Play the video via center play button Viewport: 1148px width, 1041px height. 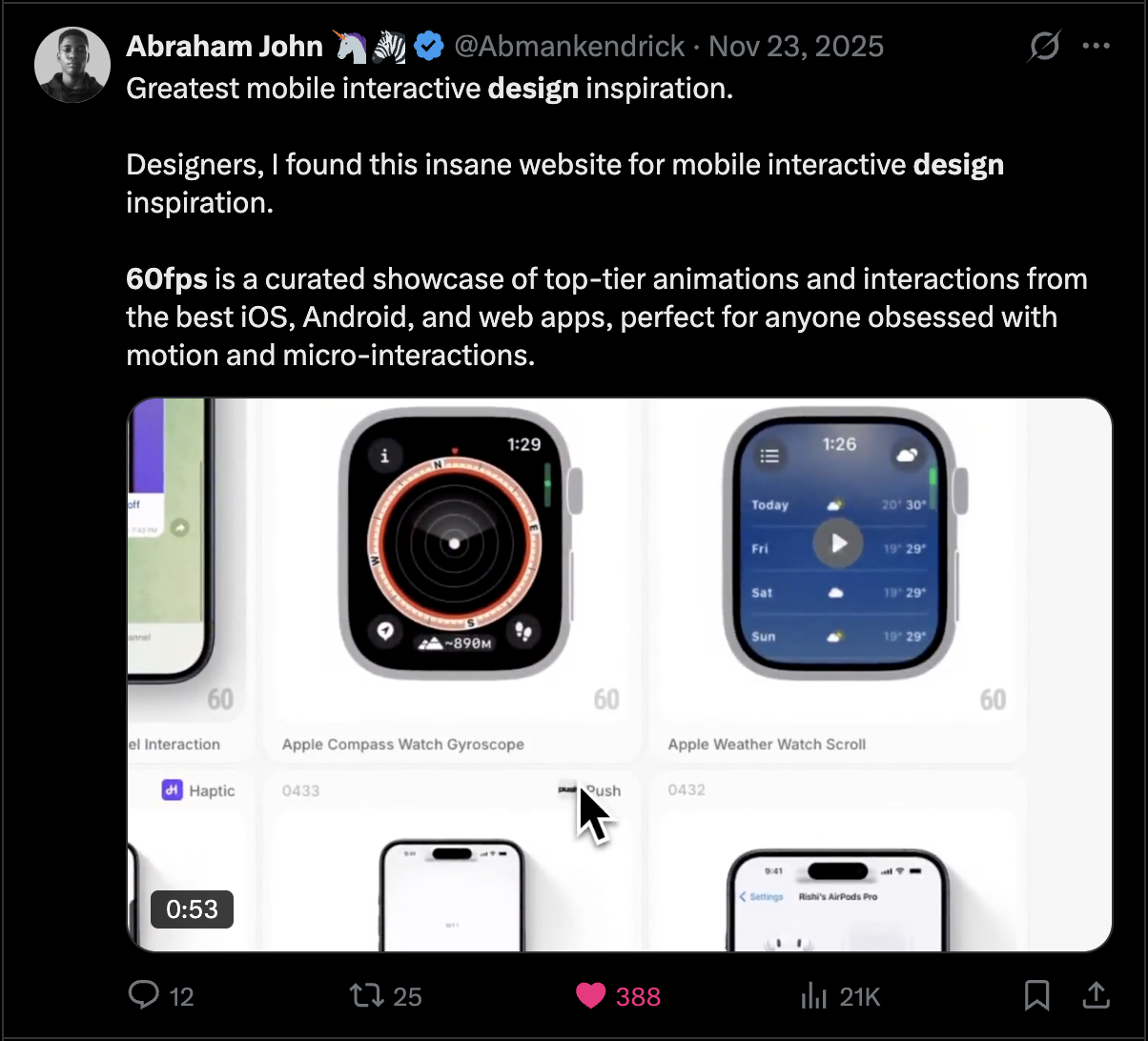[838, 543]
